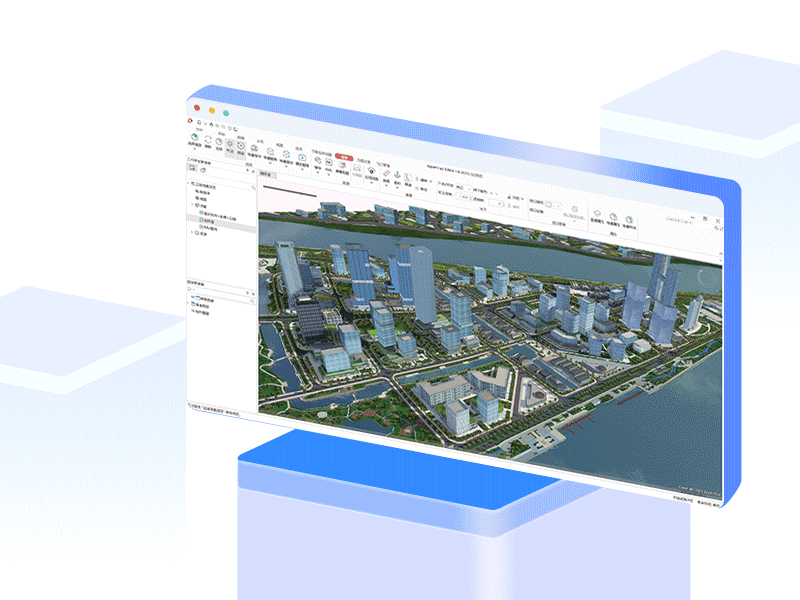This screenshot has height=600, width=800.
Task: Expand the bottom node in the workspace tree
Action: coord(192,233)
